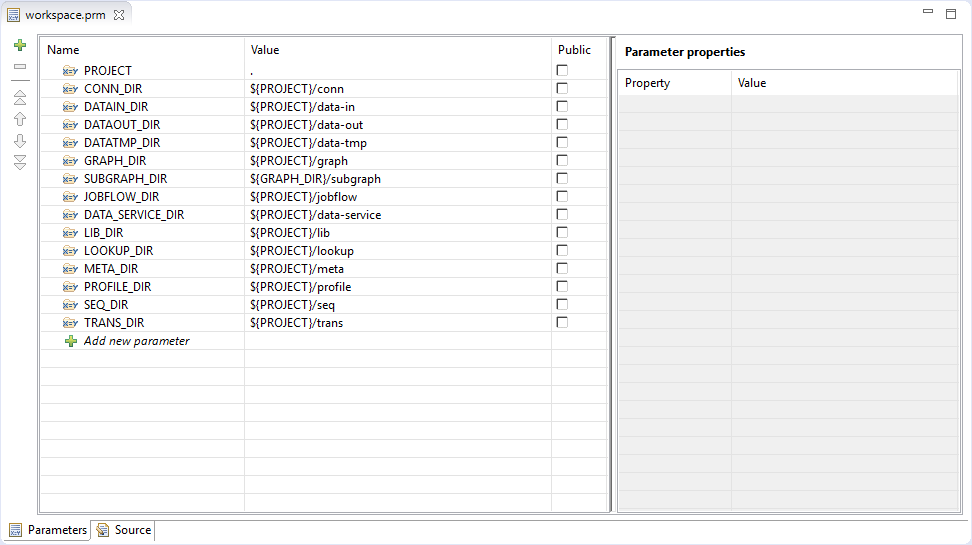The width and height of the screenshot is (972, 545).
Task: Click the move to bottom arrow icon
Action: pos(19,162)
